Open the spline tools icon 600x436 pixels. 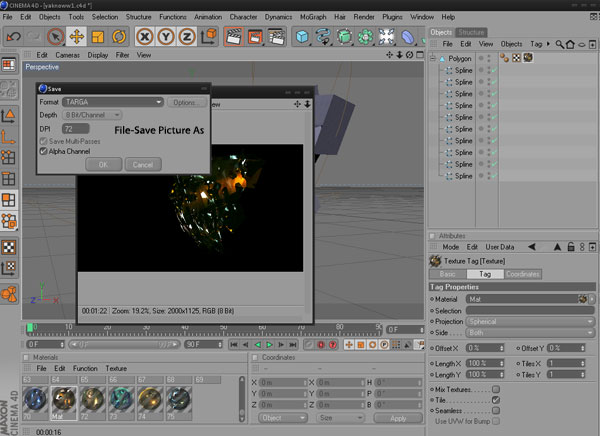tap(323, 37)
